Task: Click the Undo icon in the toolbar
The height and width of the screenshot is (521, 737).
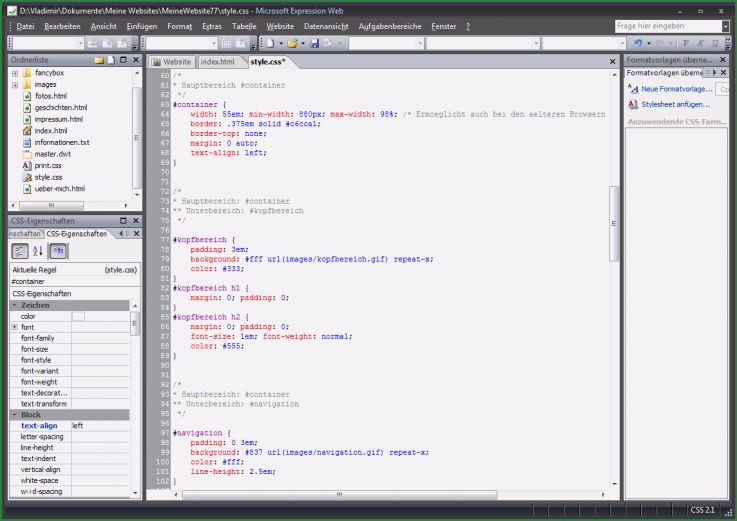Action: 638,44
